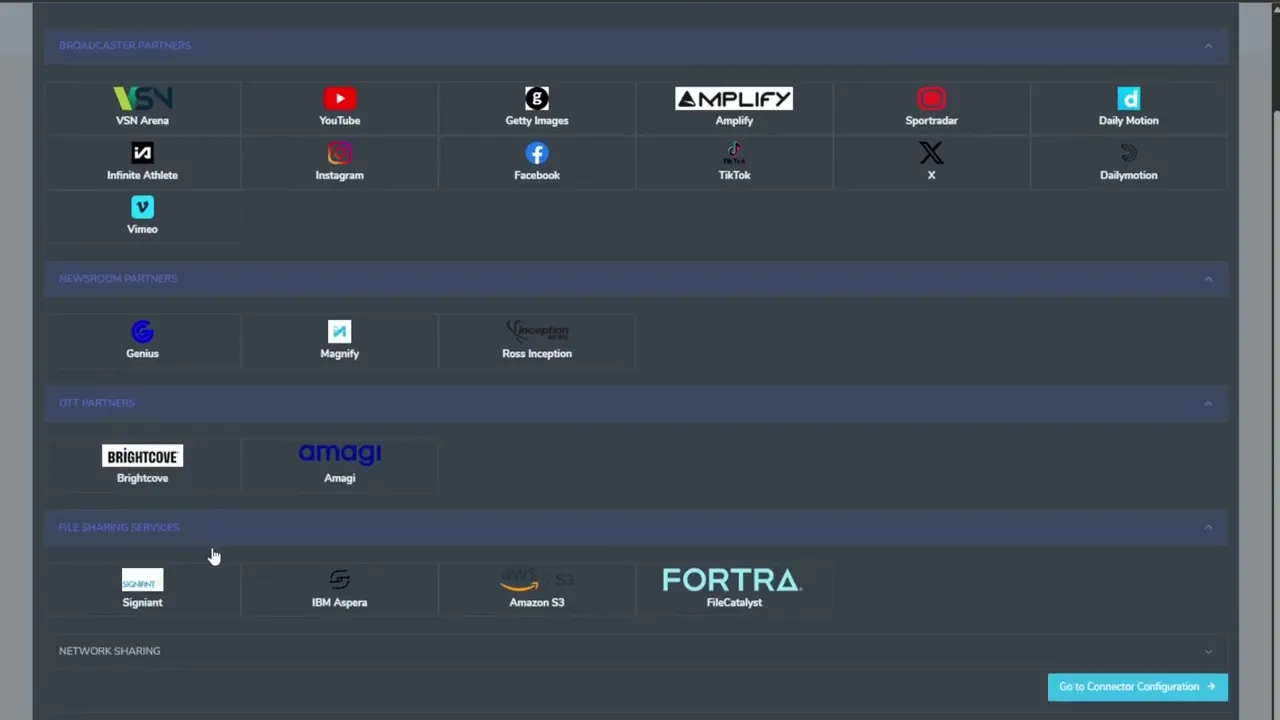
Task: Select the VSN Arena connector icon
Action: (142, 98)
